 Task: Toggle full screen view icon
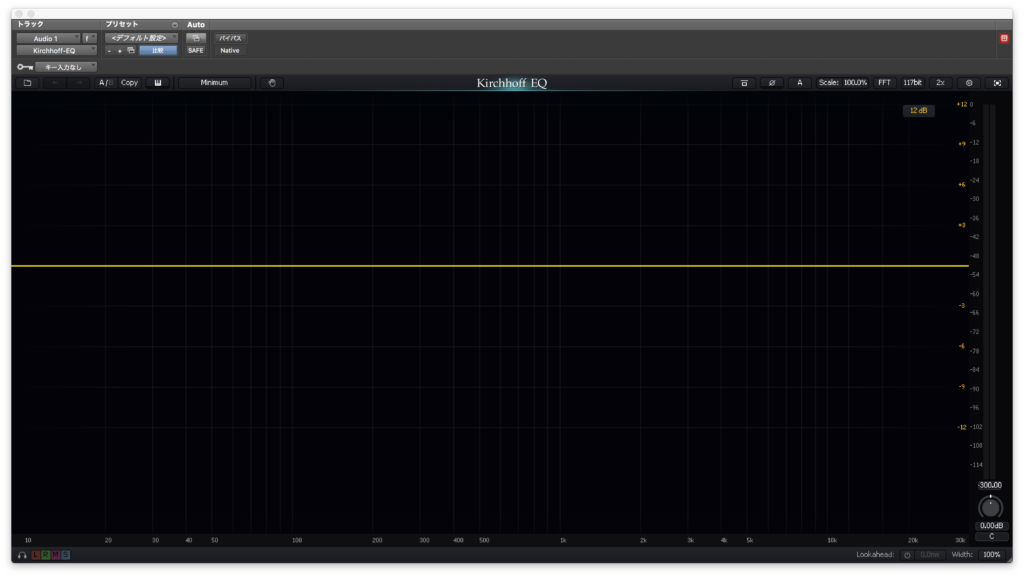point(997,83)
